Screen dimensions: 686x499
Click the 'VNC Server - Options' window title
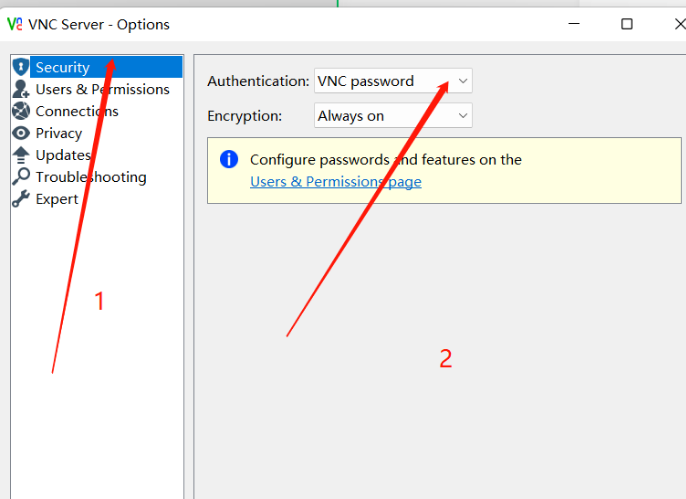tap(99, 24)
